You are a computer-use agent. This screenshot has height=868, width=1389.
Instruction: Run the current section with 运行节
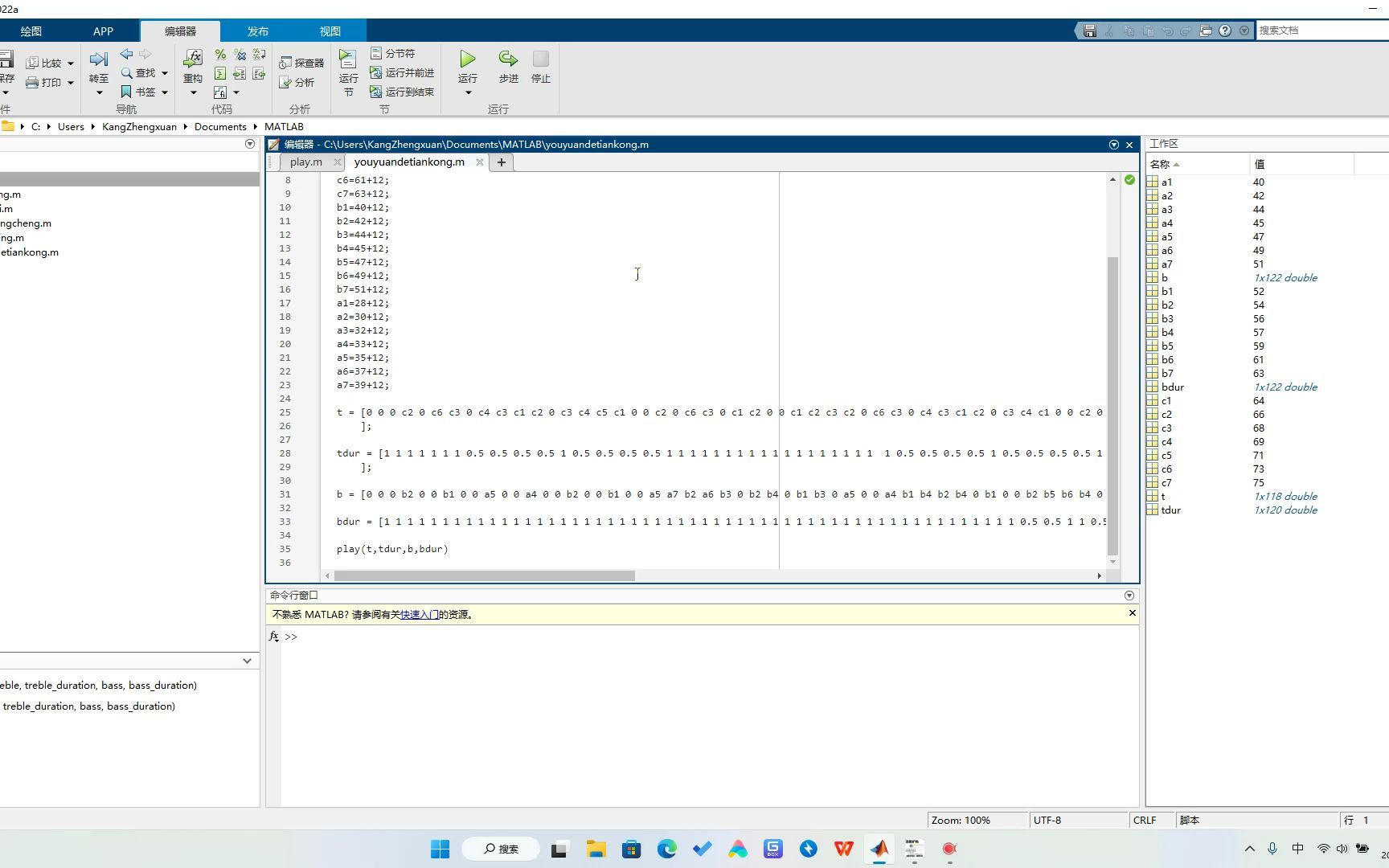pyautogui.click(x=347, y=71)
